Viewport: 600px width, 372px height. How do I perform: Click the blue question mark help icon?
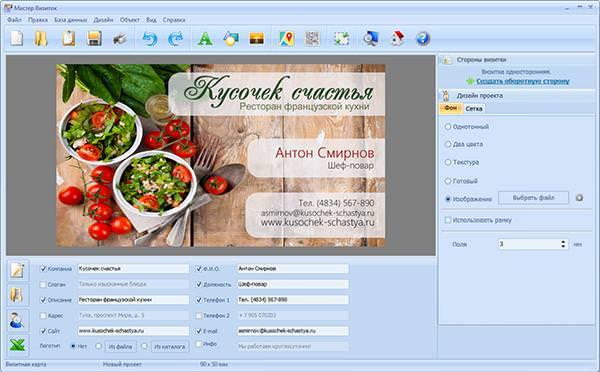(423, 39)
